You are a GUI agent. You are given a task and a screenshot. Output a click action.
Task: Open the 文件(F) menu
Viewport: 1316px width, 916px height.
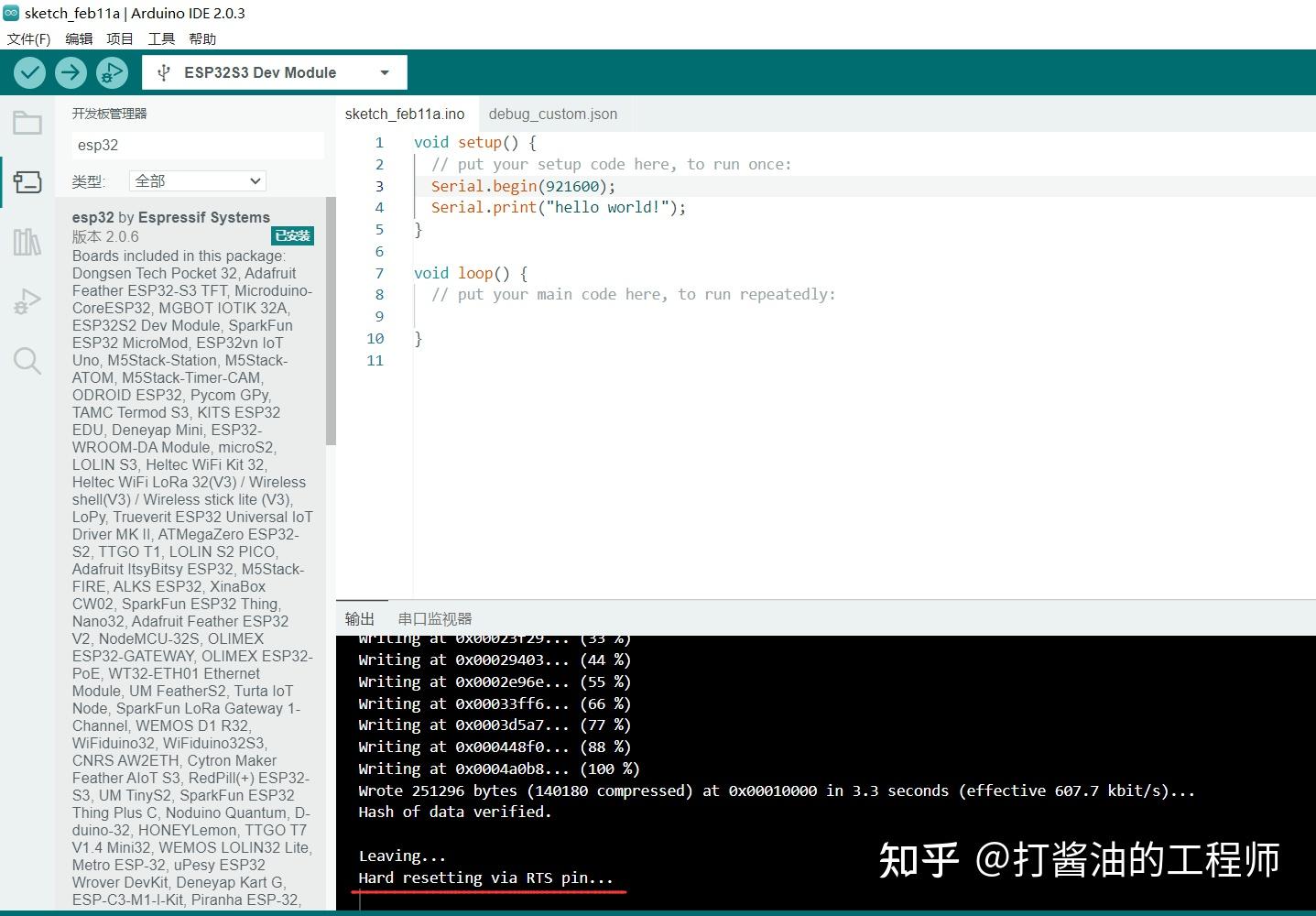pyautogui.click(x=27, y=38)
